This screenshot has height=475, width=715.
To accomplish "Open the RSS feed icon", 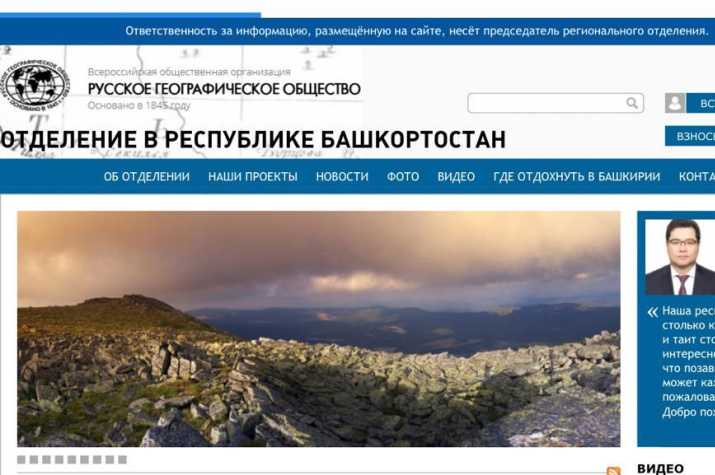I will [x=613, y=471].
